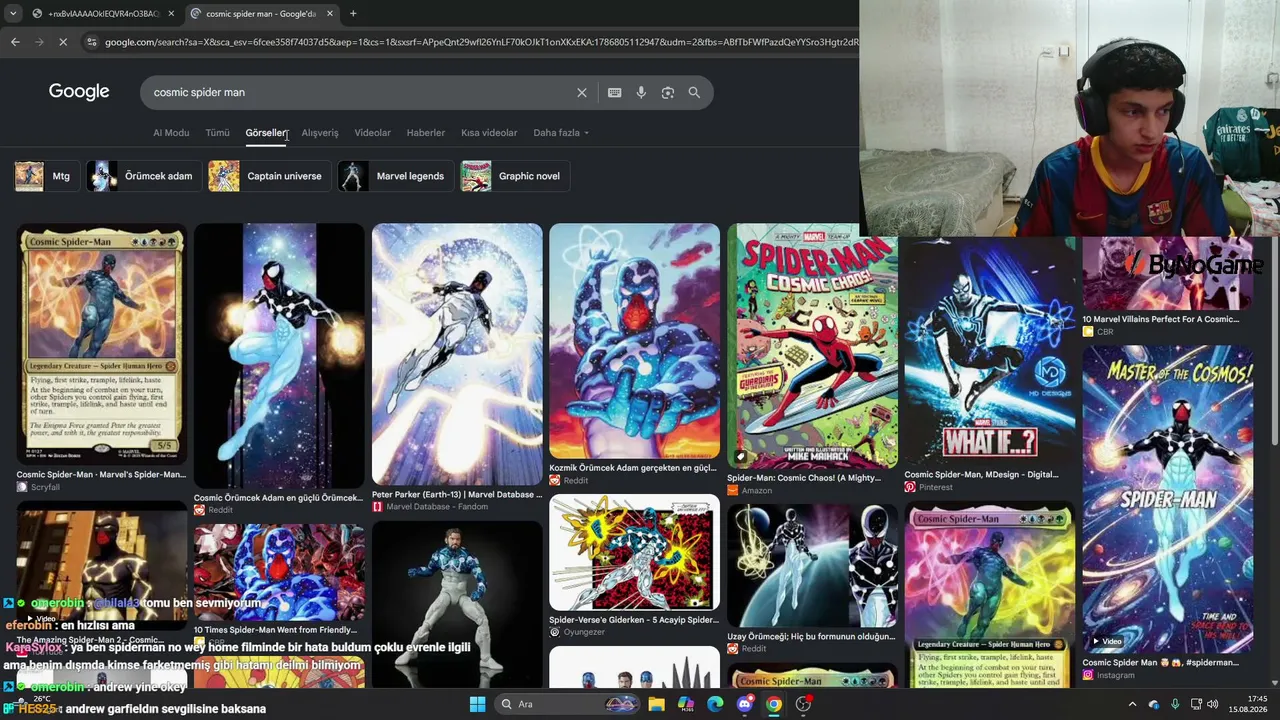The image size is (1280, 720).
Task: Open OBS Studio from the taskbar
Action: pyautogui.click(x=803, y=704)
